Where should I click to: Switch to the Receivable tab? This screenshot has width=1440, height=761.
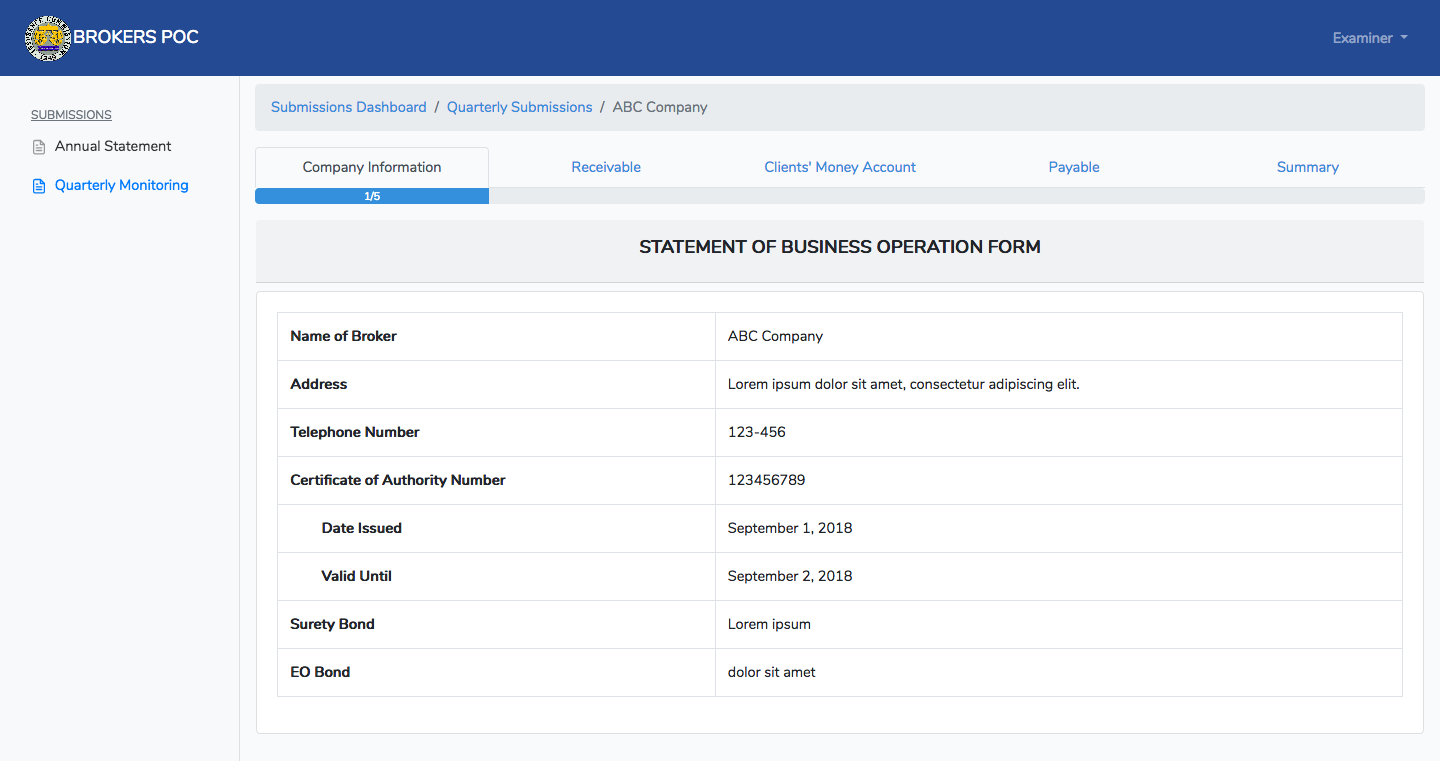[x=606, y=167]
